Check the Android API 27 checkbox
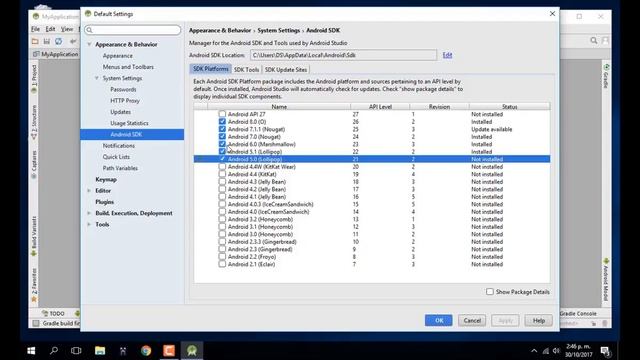The width and height of the screenshot is (640, 360). [222, 114]
